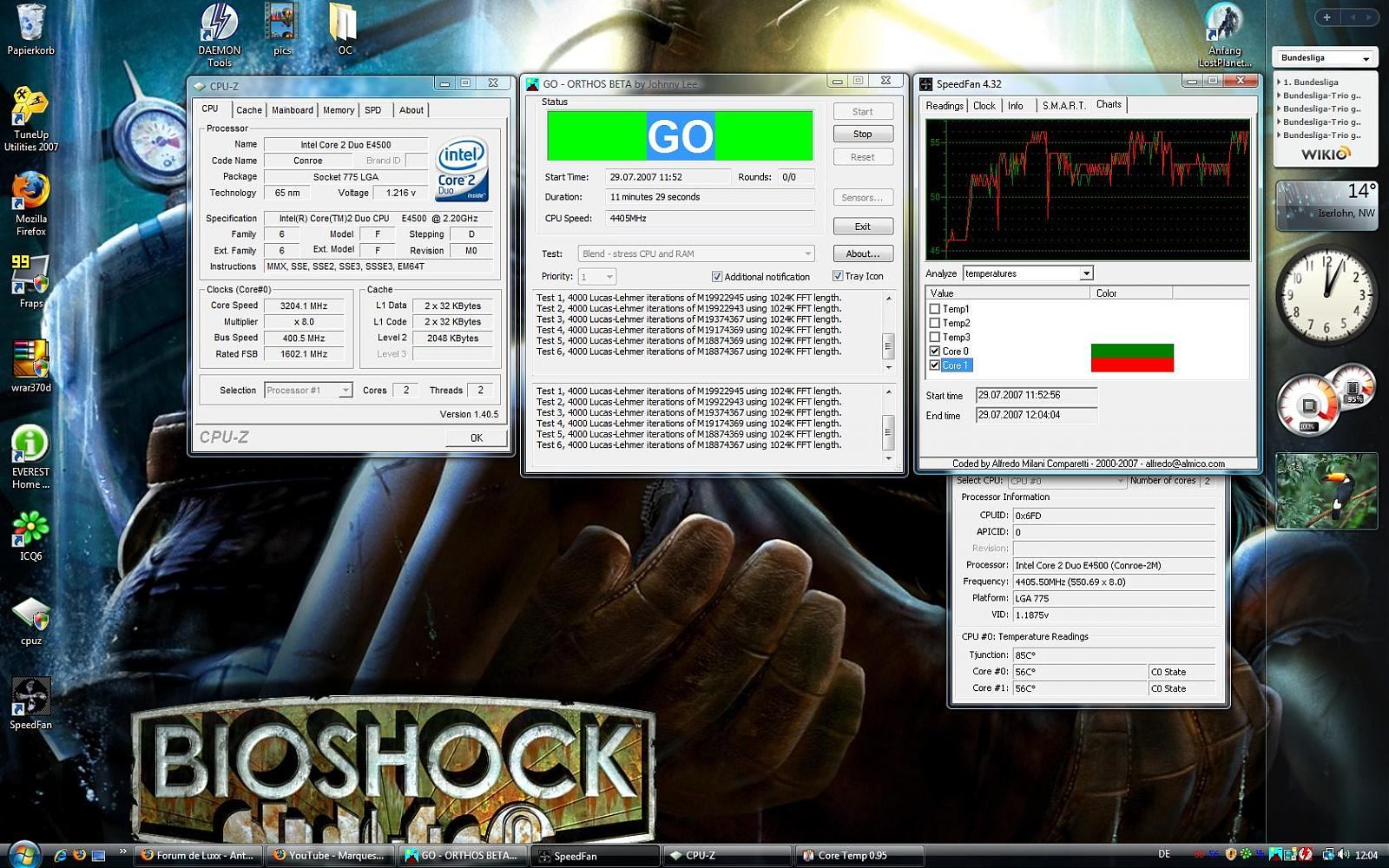Click OK button in CPU-Z
Image resolution: width=1389 pixels, height=868 pixels.
click(x=477, y=437)
